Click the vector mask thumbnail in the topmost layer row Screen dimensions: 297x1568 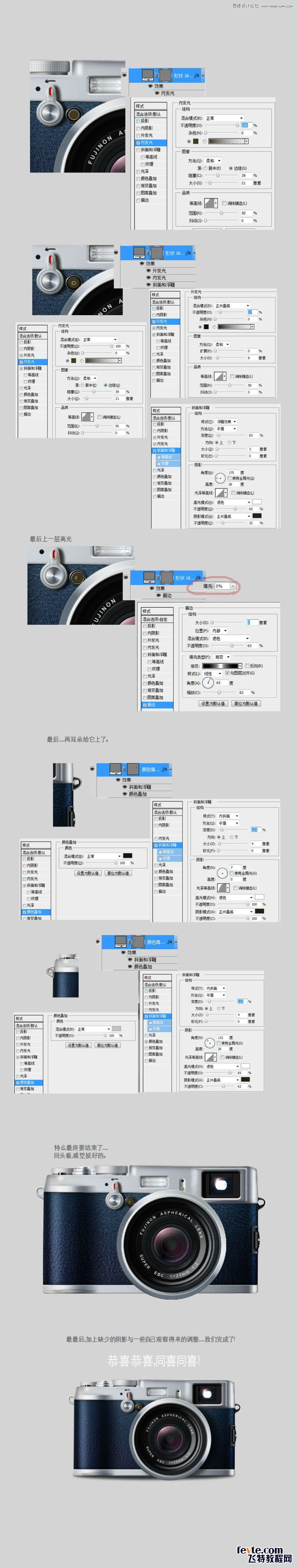[x=166, y=75]
